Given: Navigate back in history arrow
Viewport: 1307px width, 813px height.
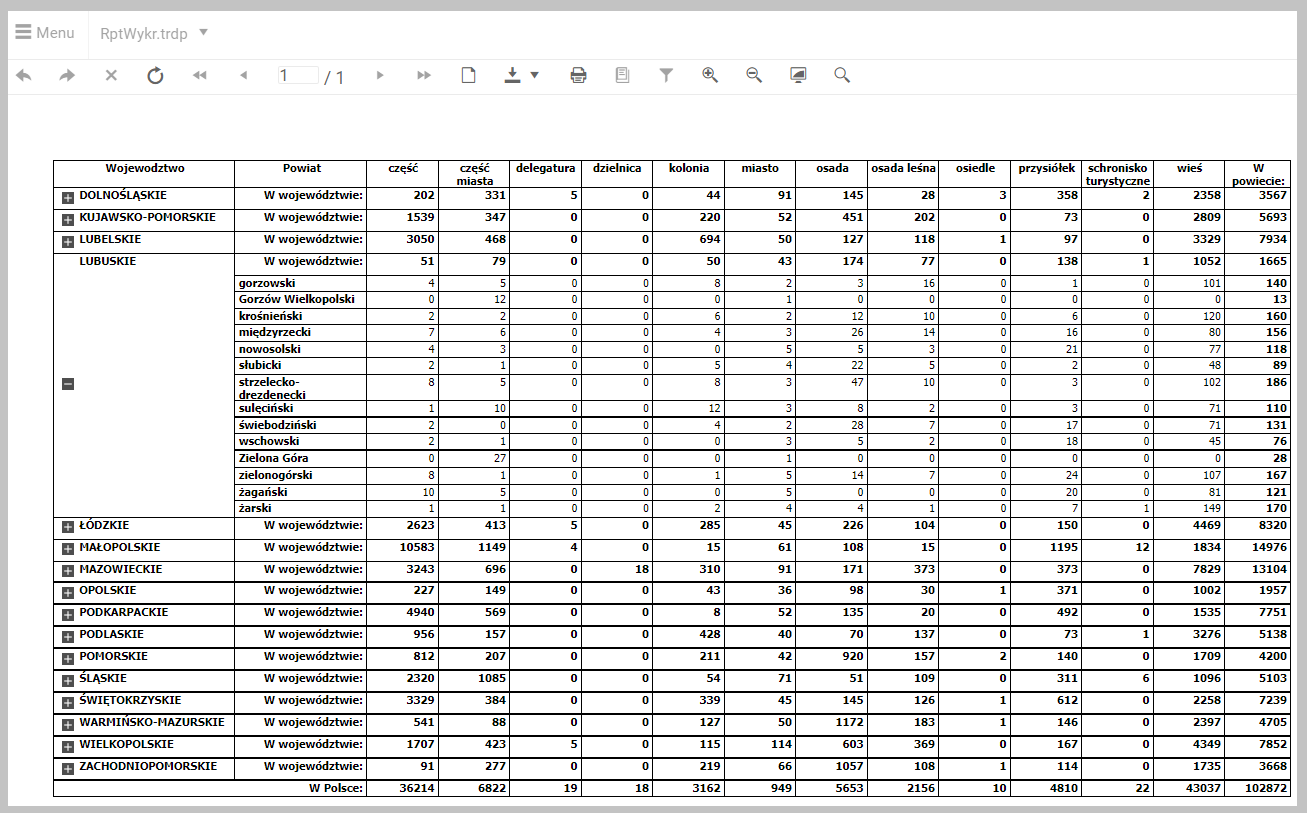Looking at the screenshot, I should [x=24, y=75].
